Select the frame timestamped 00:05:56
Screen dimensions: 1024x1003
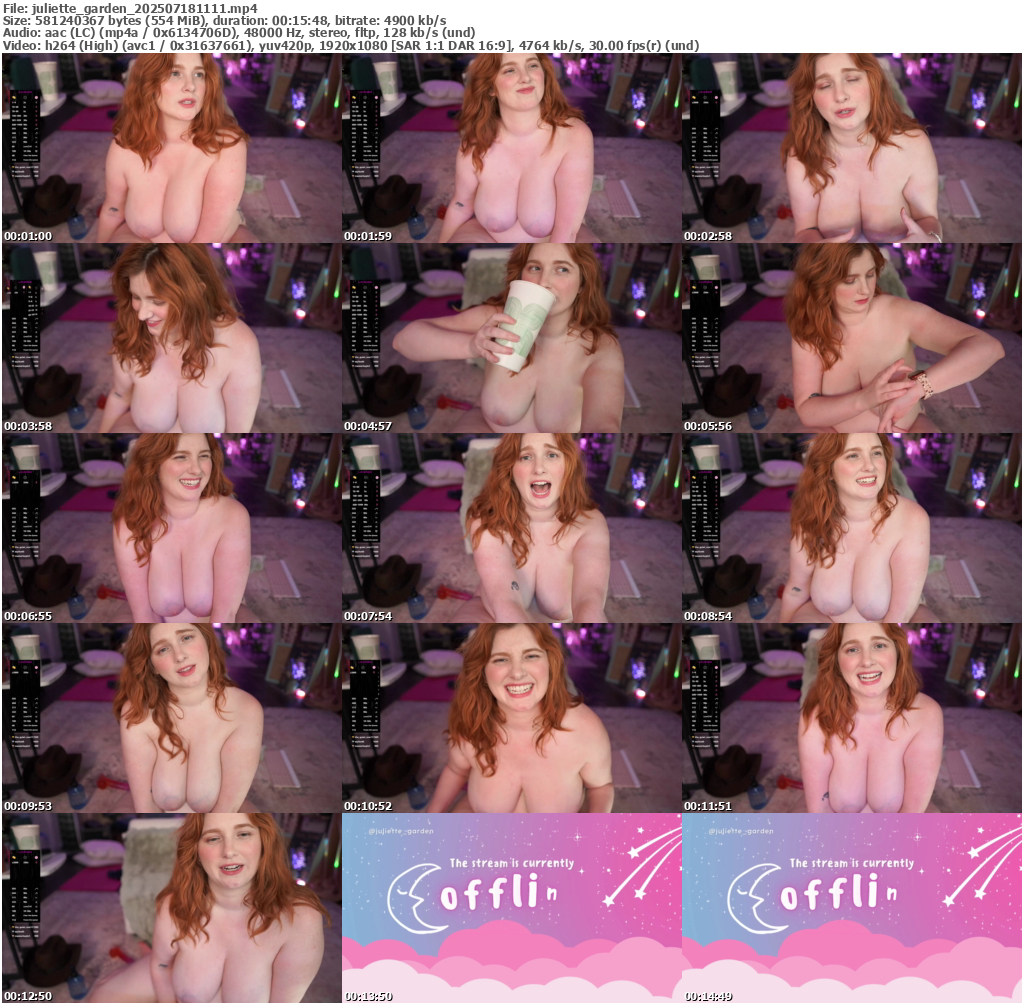pos(851,338)
